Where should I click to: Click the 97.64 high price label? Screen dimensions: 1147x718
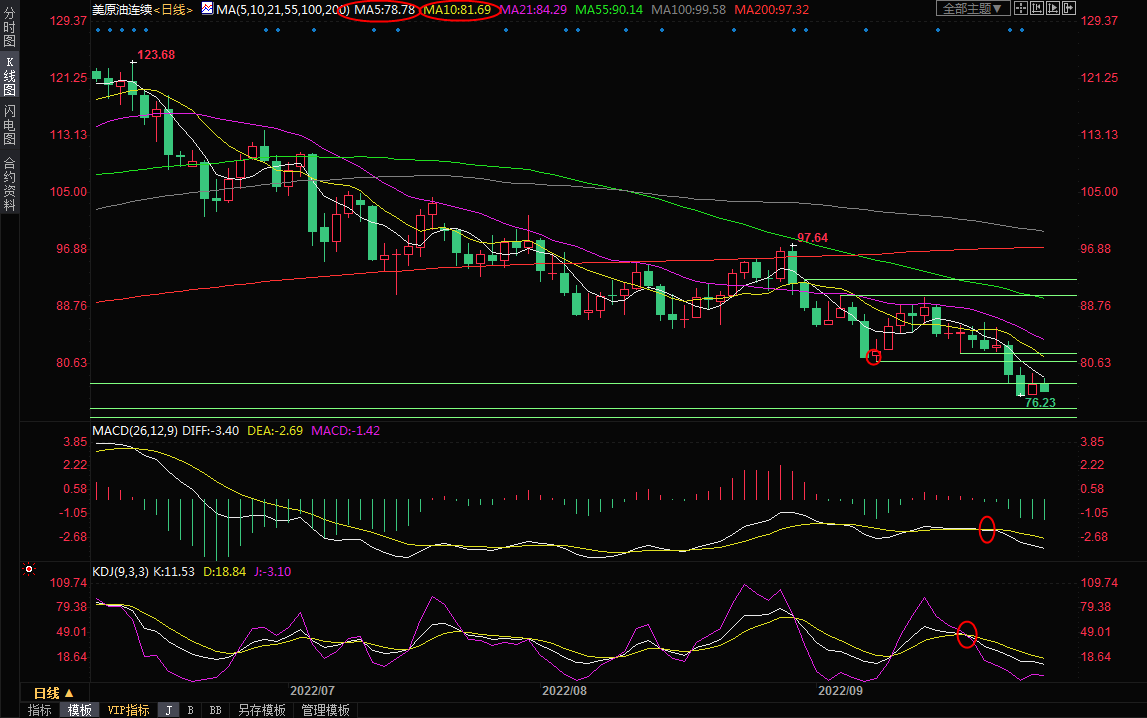click(812, 238)
